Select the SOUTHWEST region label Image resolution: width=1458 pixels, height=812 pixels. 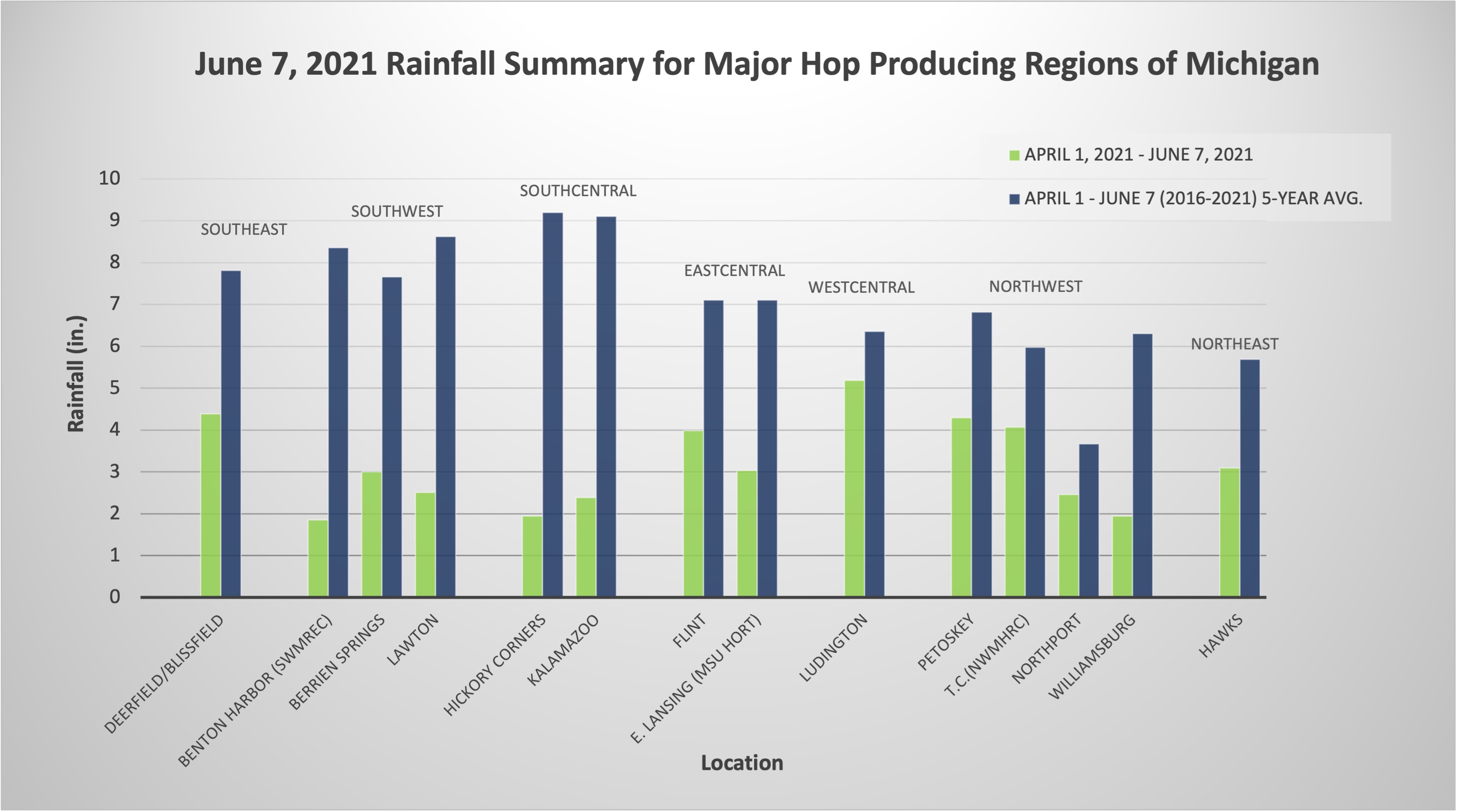click(x=397, y=211)
